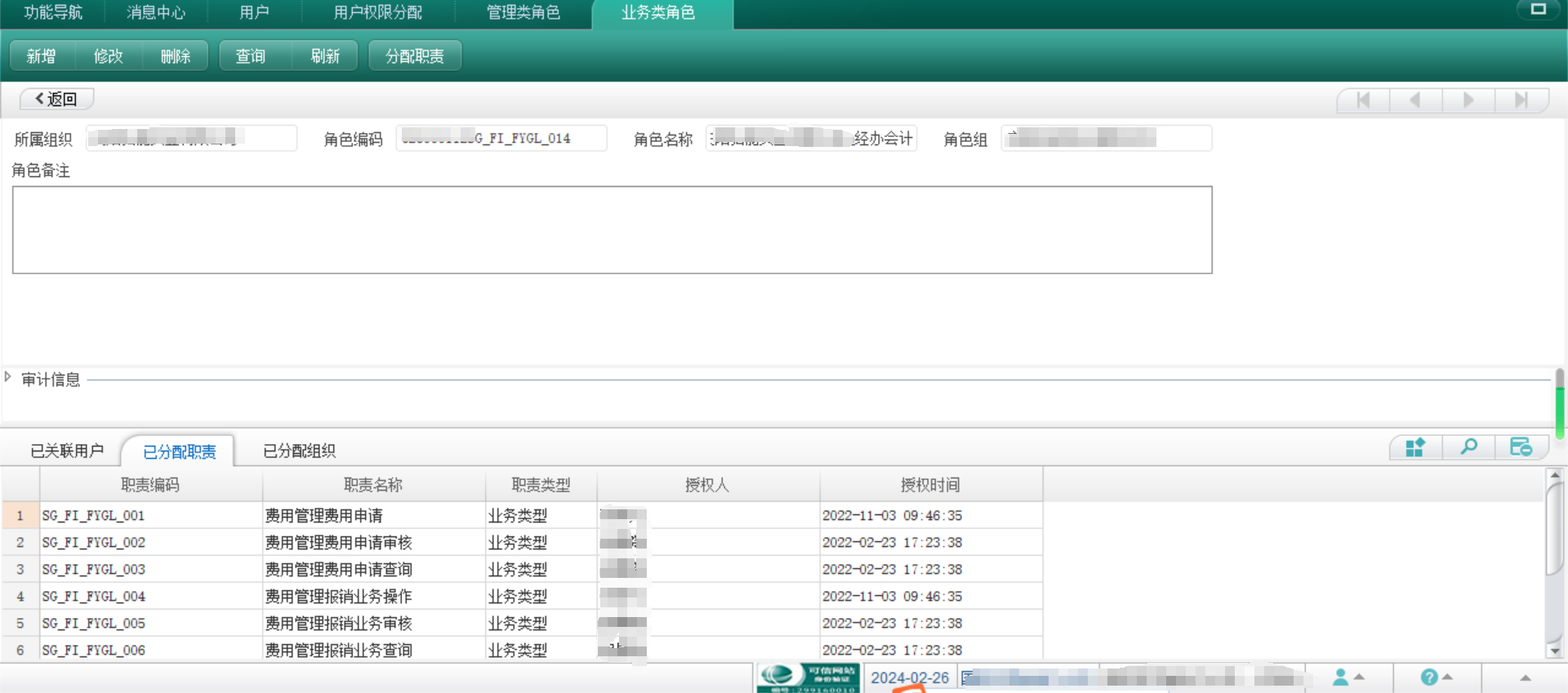1568x693 pixels.
Task: Click the table scrollbar up arrow
Action: point(1555,474)
